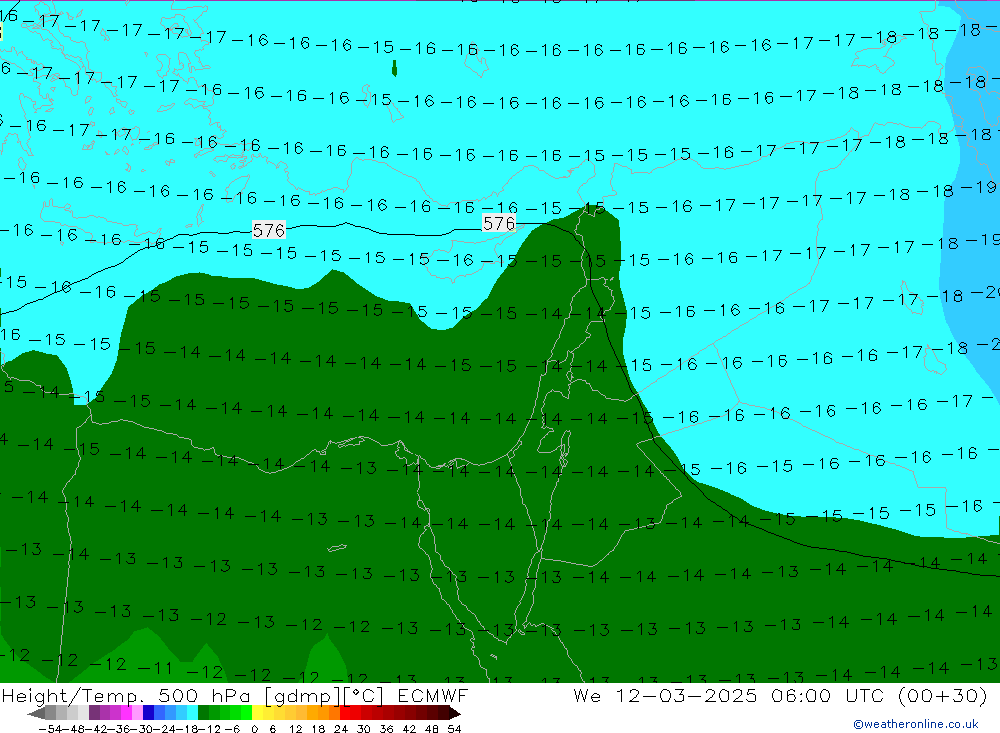The height and width of the screenshot is (733, 1000).
Task: Click the 'Height/Temp. 500 hPa' chart title
Action: point(129,695)
